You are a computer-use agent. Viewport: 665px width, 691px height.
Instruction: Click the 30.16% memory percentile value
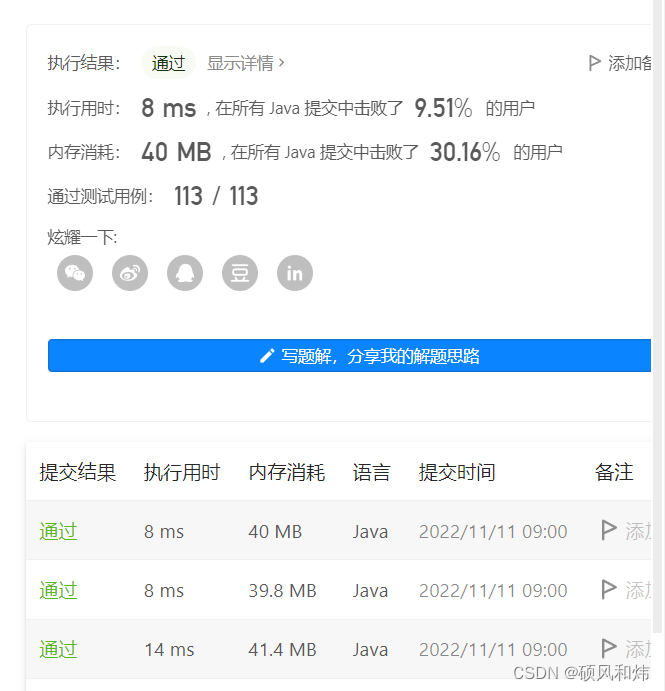465,152
